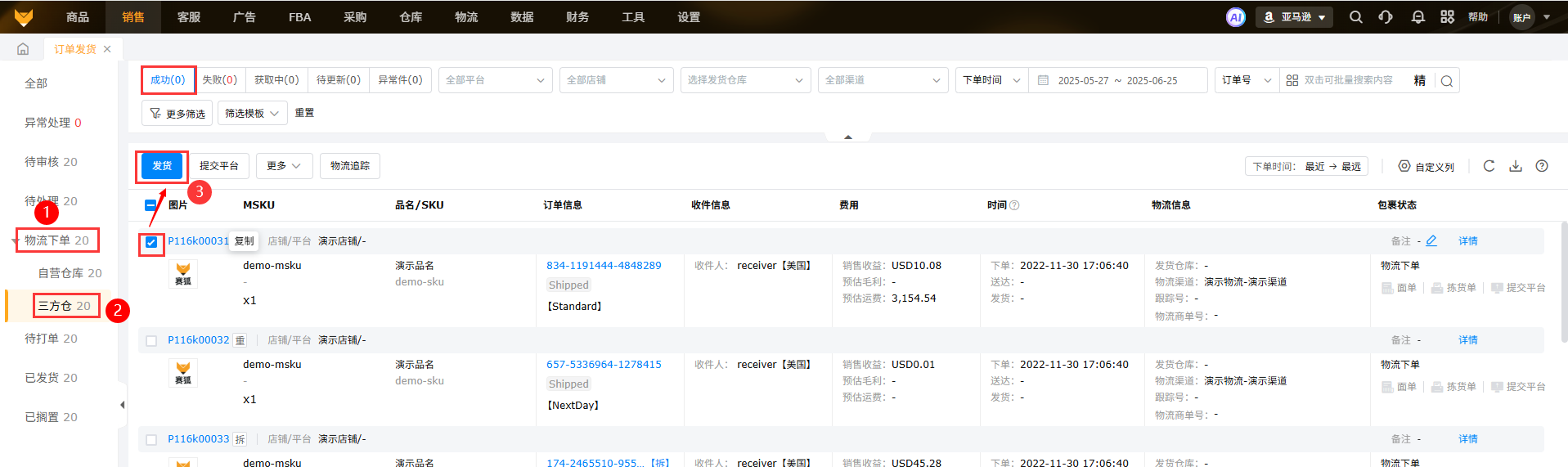
Task: Open 自定义列 column settings
Action: [1426, 166]
